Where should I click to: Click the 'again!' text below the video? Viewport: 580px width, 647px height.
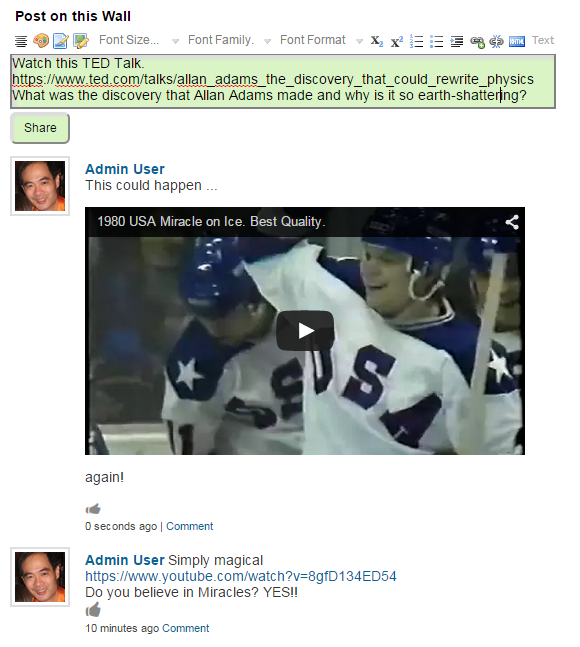tap(104, 477)
